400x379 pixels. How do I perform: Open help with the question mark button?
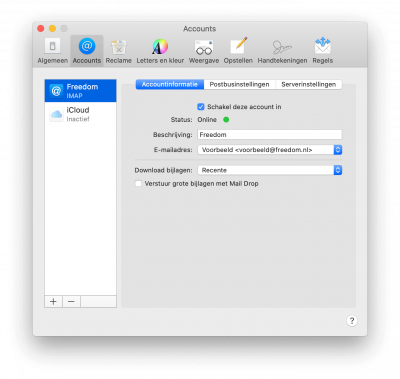(352, 321)
